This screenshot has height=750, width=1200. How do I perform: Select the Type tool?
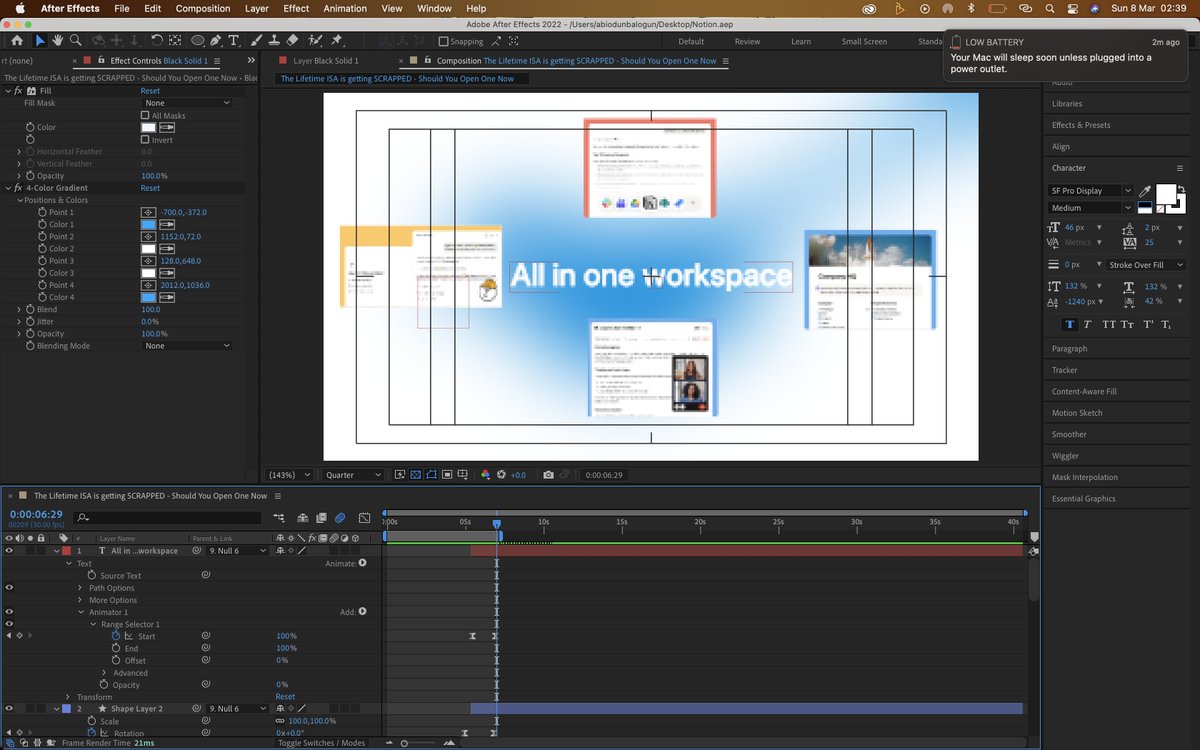point(233,41)
